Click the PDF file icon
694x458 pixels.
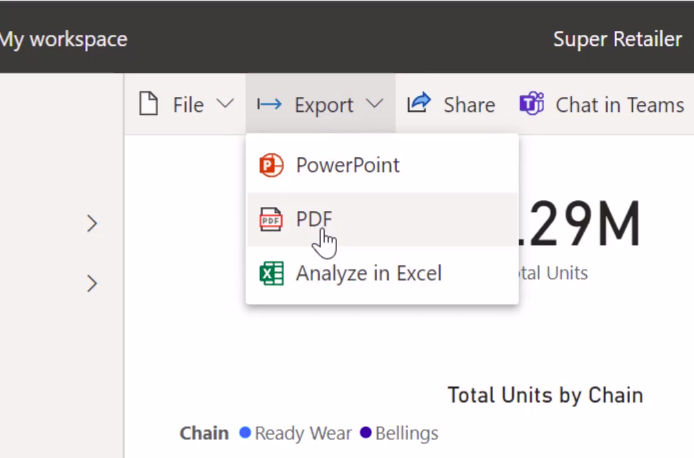tap(271, 219)
